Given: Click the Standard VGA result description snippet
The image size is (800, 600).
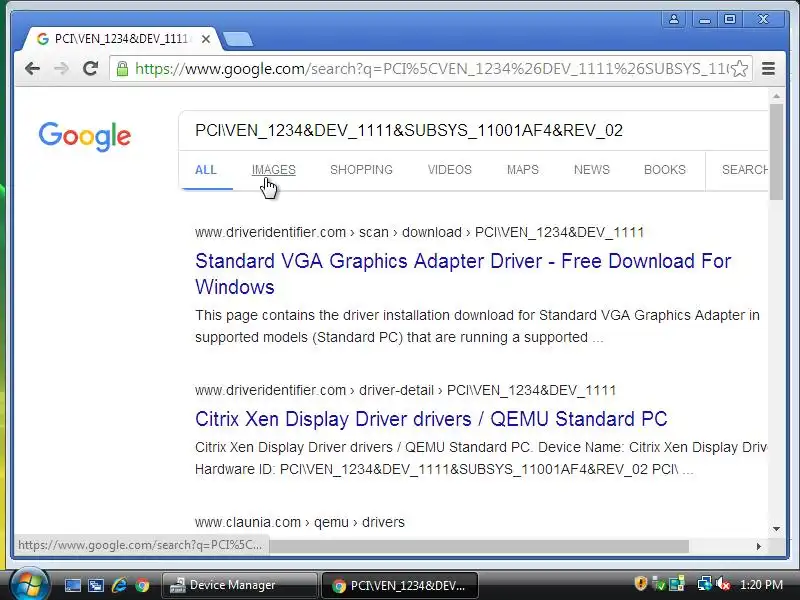Looking at the screenshot, I should click(478, 327).
